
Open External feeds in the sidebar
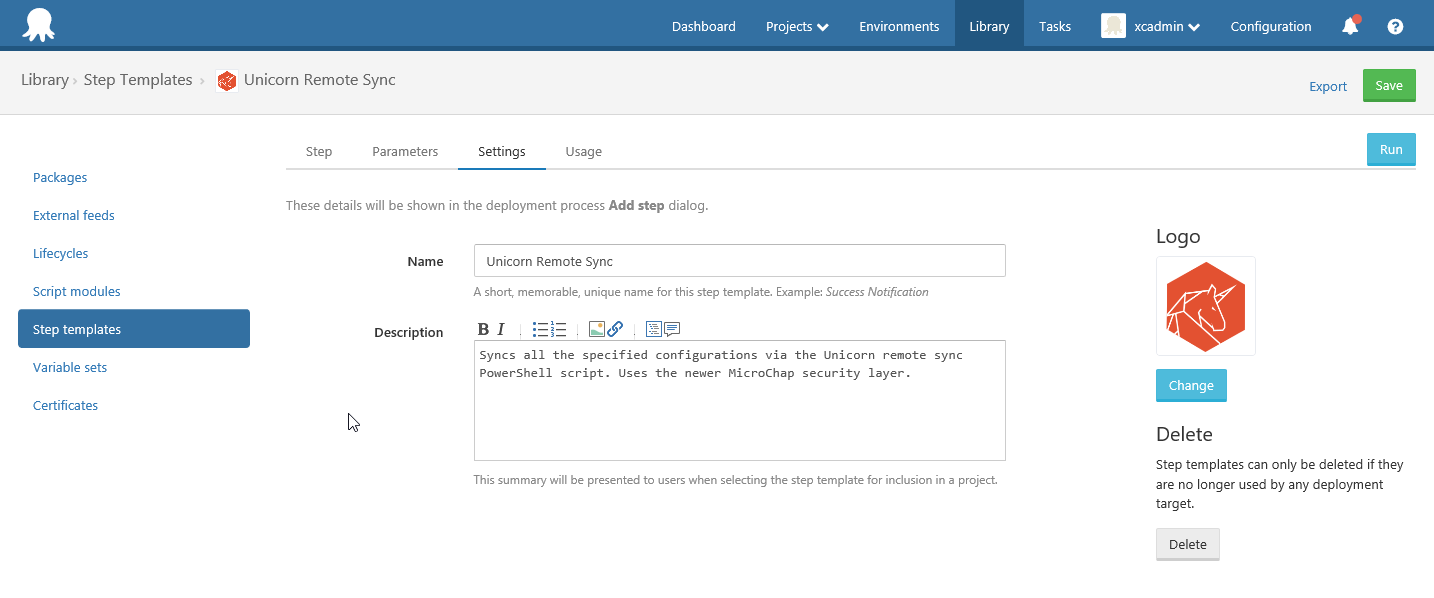(74, 216)
